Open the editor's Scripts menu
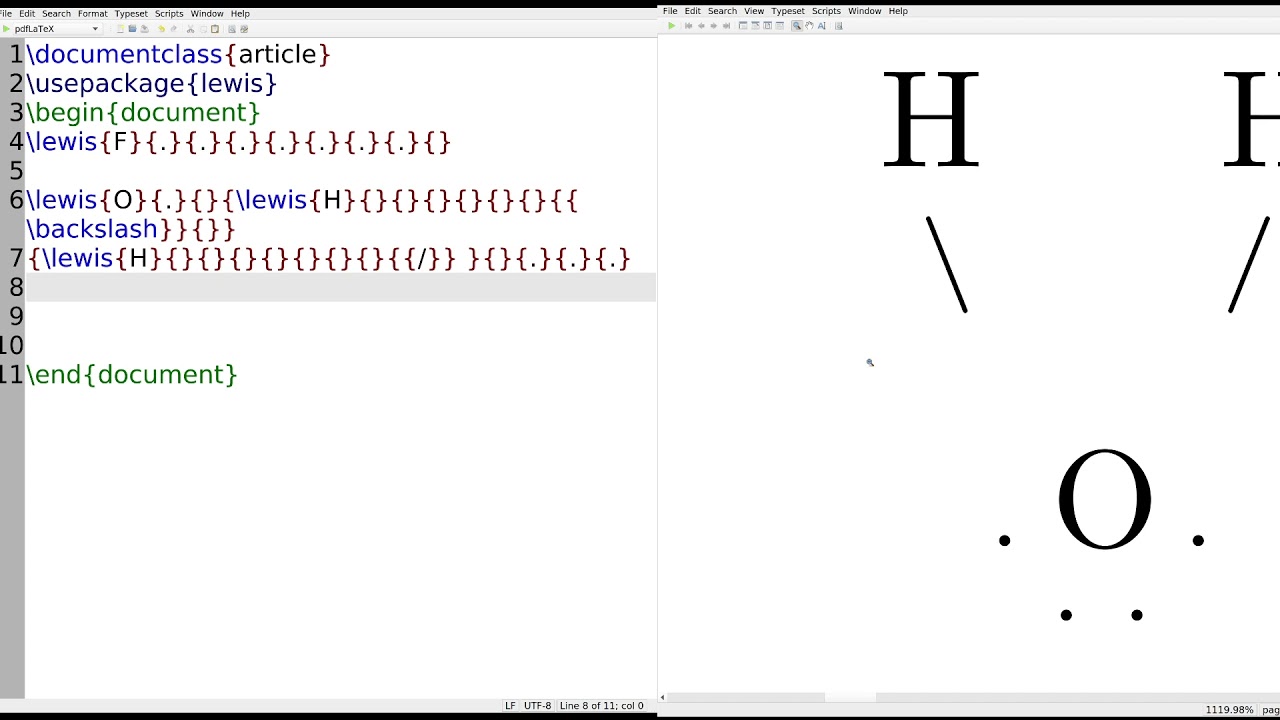Image resolution: width=1280 pixels, height=720 pixels. click(169, 14)
